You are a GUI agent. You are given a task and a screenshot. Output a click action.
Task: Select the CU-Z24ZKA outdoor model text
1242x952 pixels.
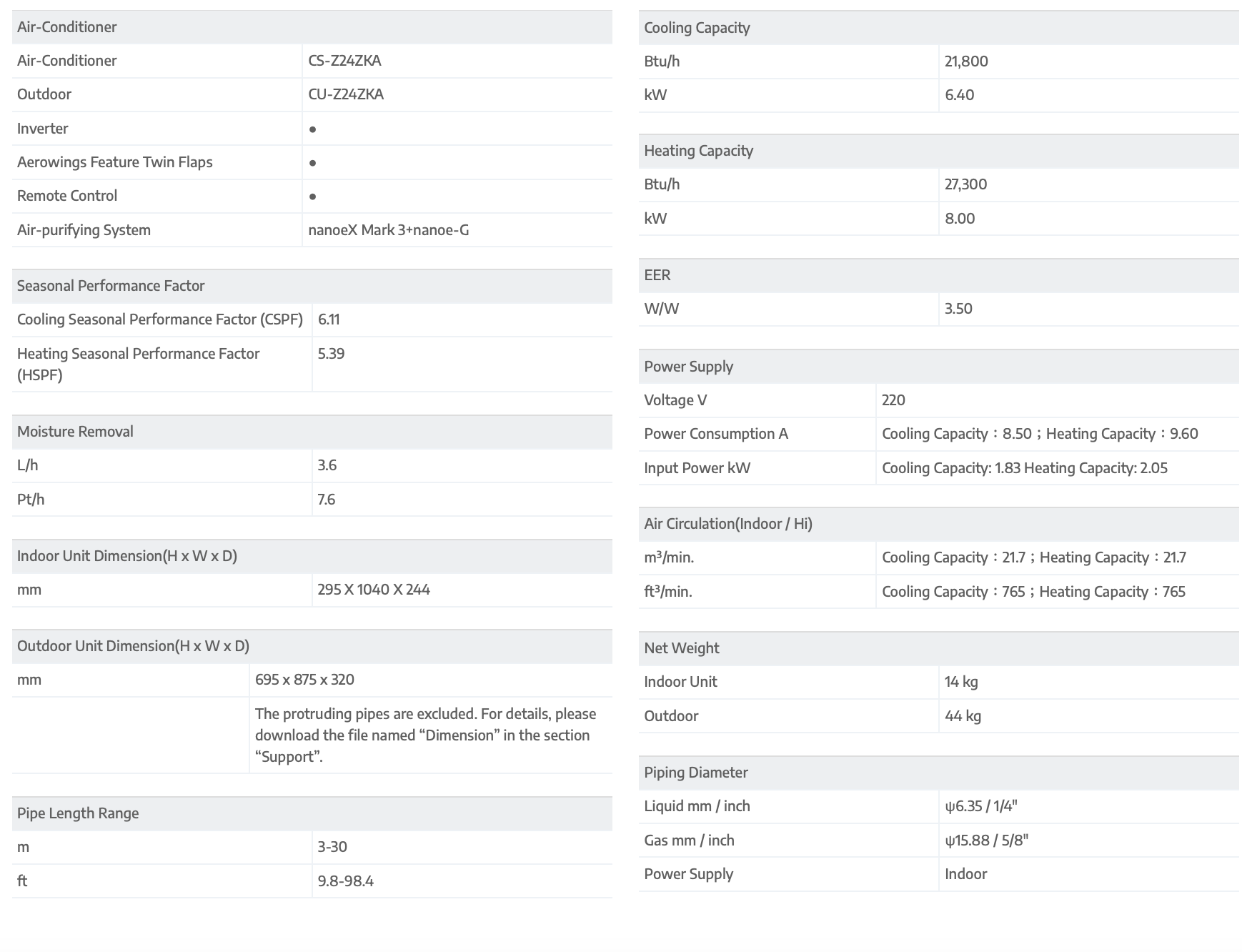[346, 94]
